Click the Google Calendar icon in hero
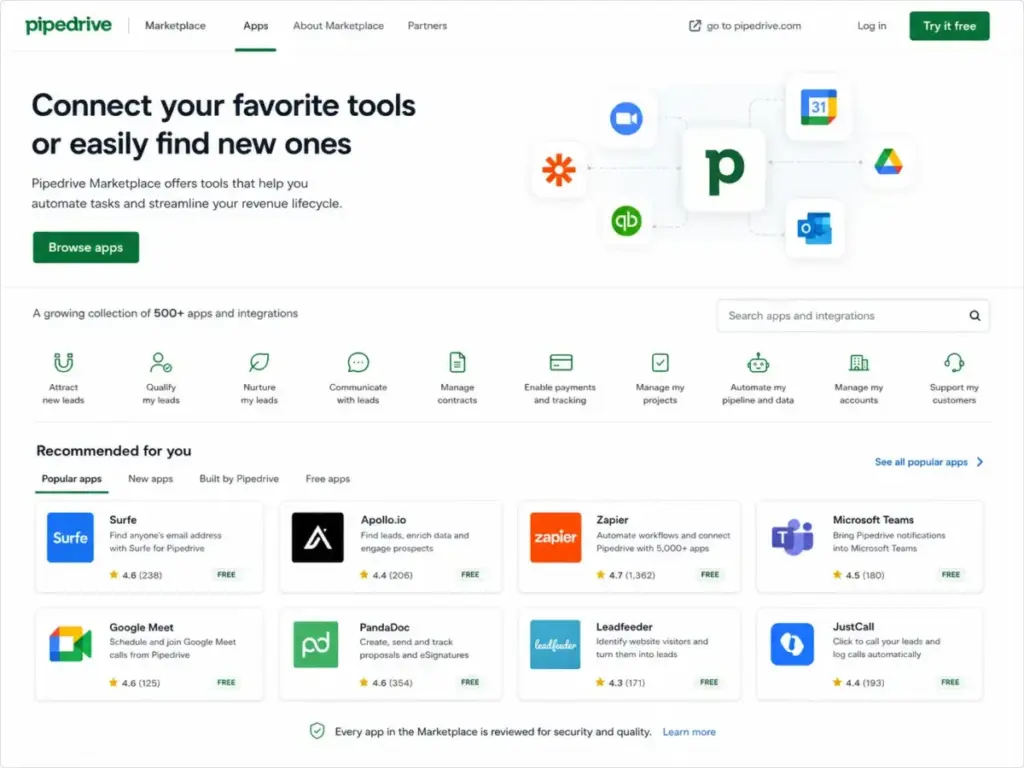 (818, 107)
